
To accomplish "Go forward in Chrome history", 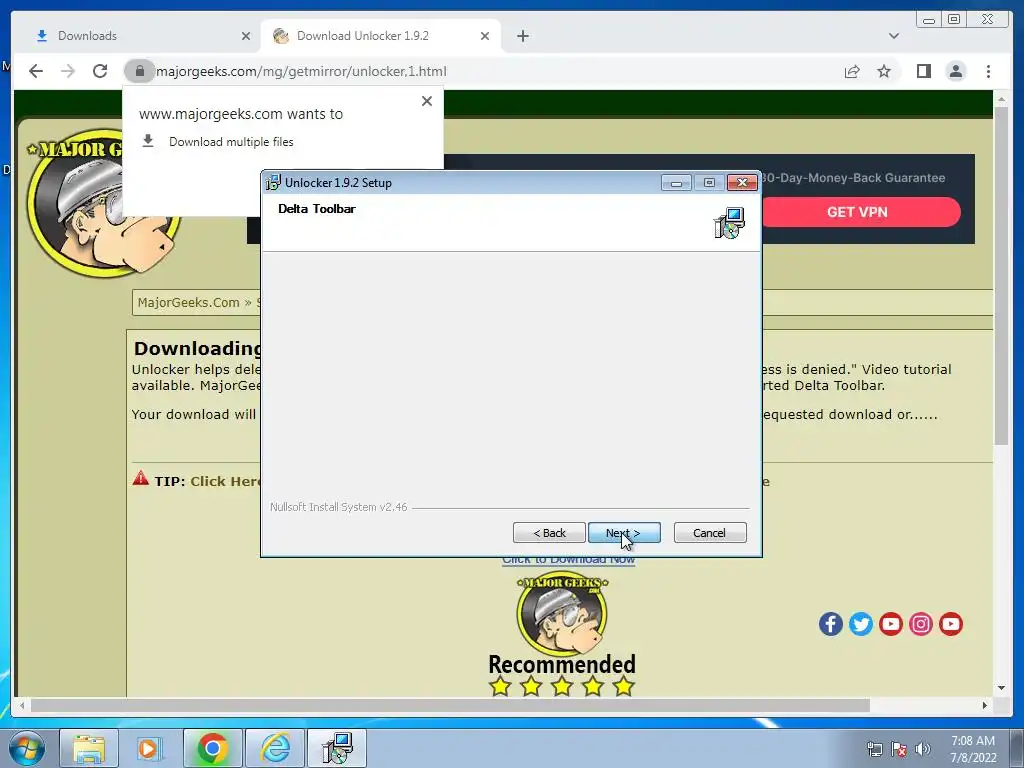I will [68, 71].
